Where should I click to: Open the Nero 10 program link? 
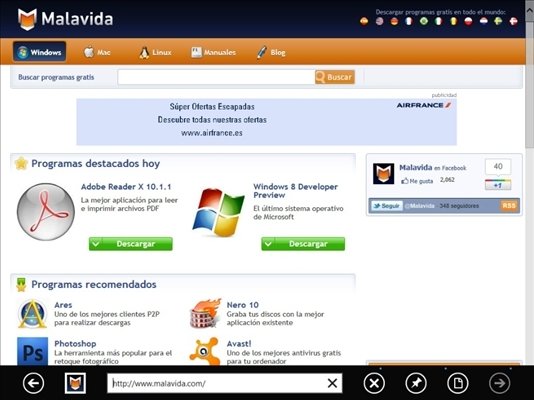[243, 305]
